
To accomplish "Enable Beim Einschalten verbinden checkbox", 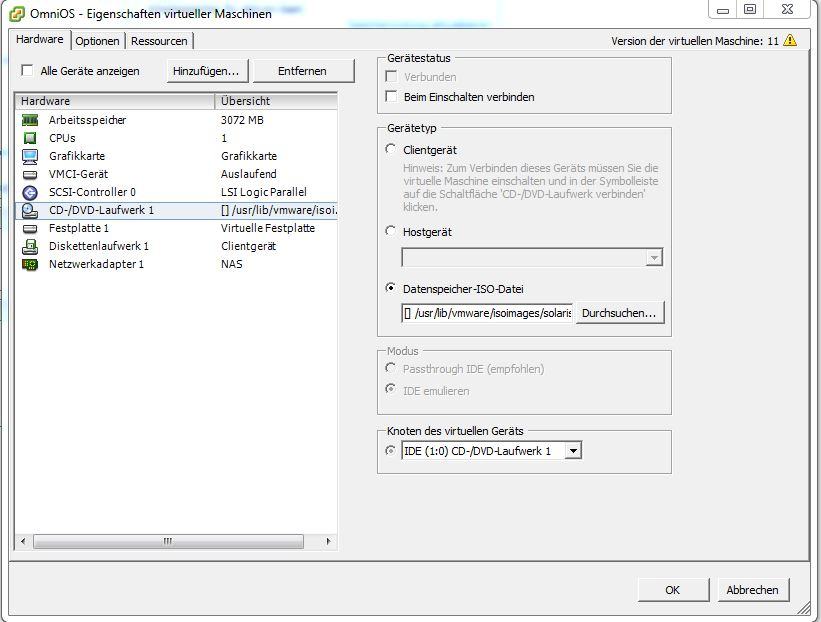I will click(x=391, y=96).
